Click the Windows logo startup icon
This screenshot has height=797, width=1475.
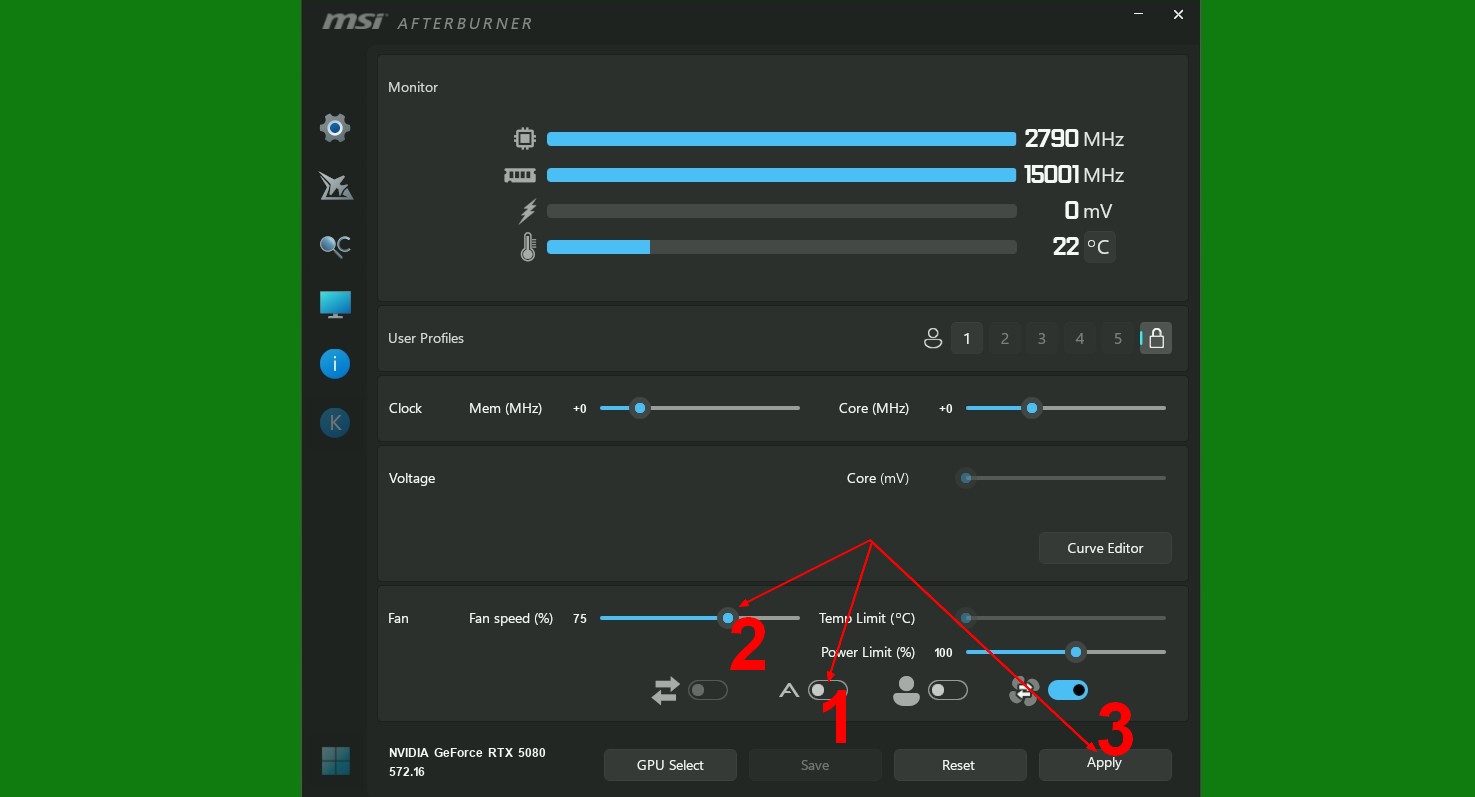(336, 761)
